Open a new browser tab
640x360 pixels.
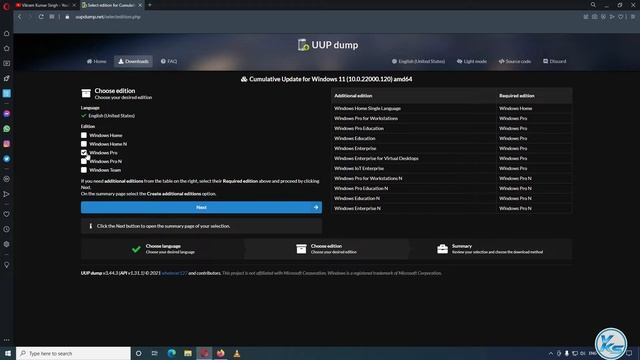point(150,5)
